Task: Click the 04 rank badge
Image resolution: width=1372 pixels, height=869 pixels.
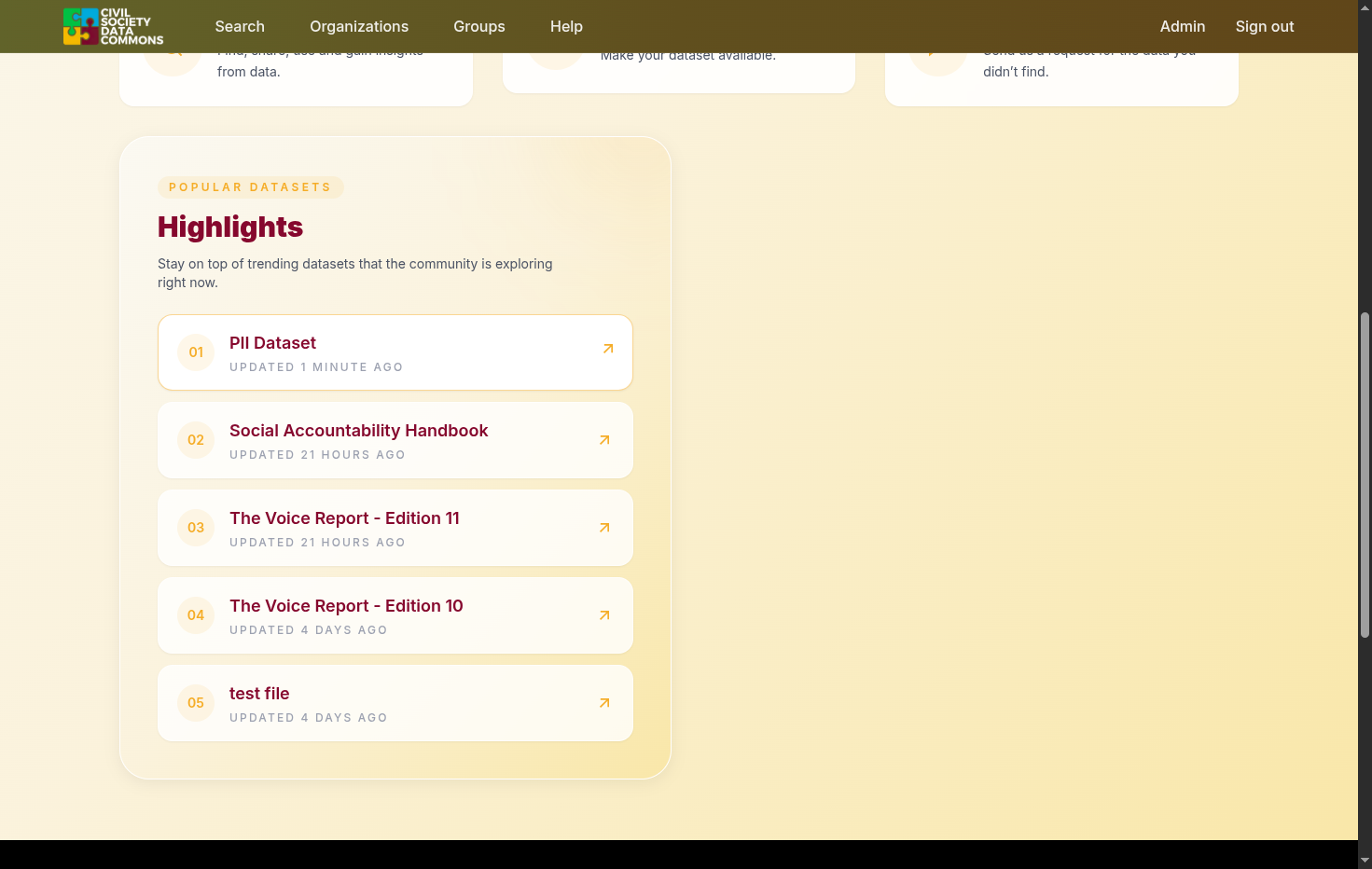Action: pos(196,615)
